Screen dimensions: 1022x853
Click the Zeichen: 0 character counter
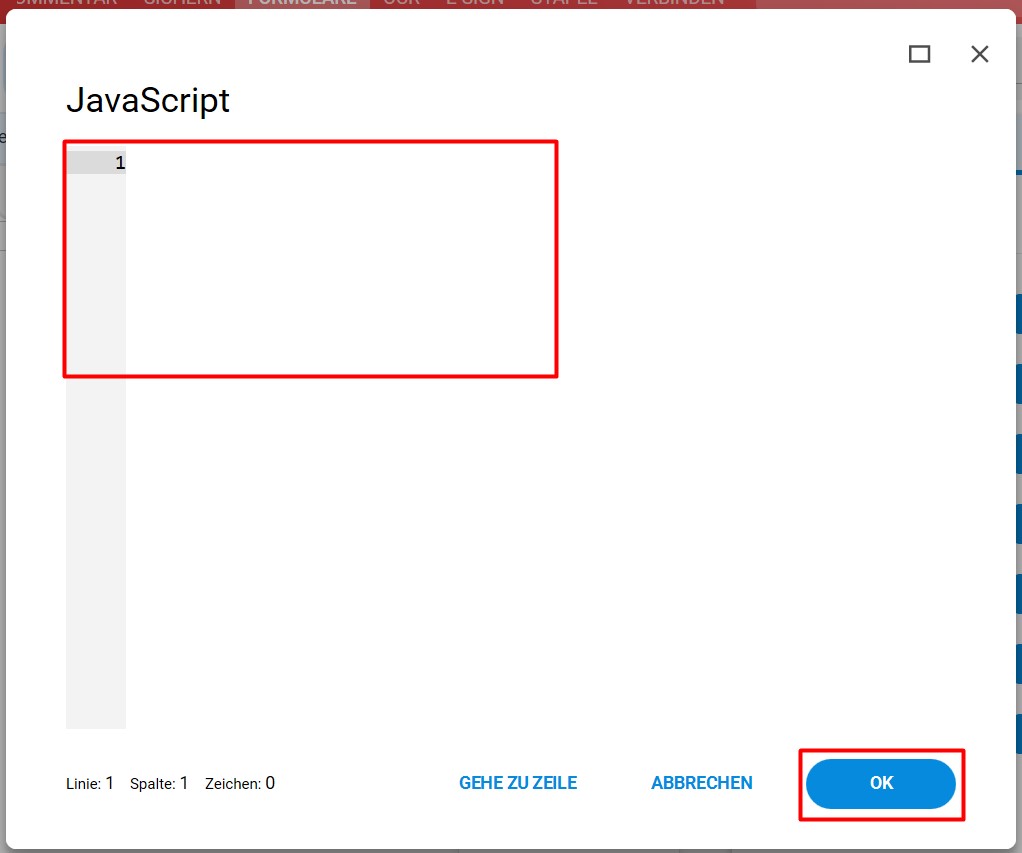click(x=240, y=783)
